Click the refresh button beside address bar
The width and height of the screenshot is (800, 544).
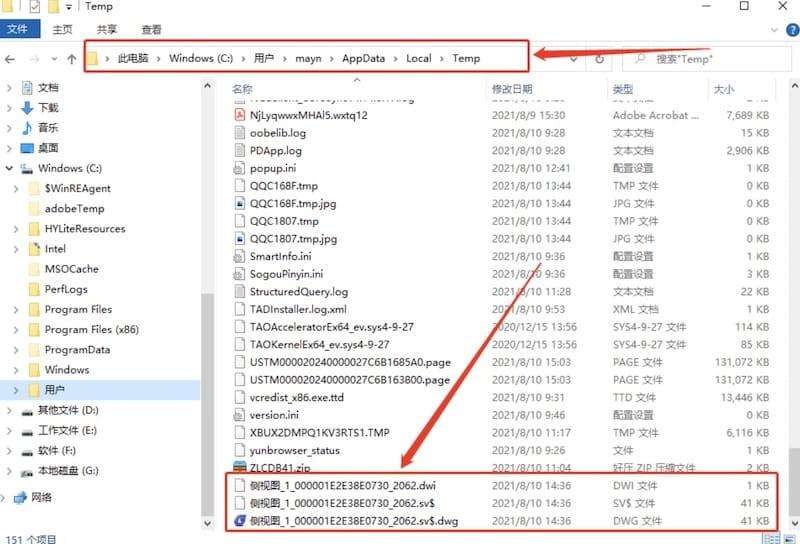(x=599, y=59)
